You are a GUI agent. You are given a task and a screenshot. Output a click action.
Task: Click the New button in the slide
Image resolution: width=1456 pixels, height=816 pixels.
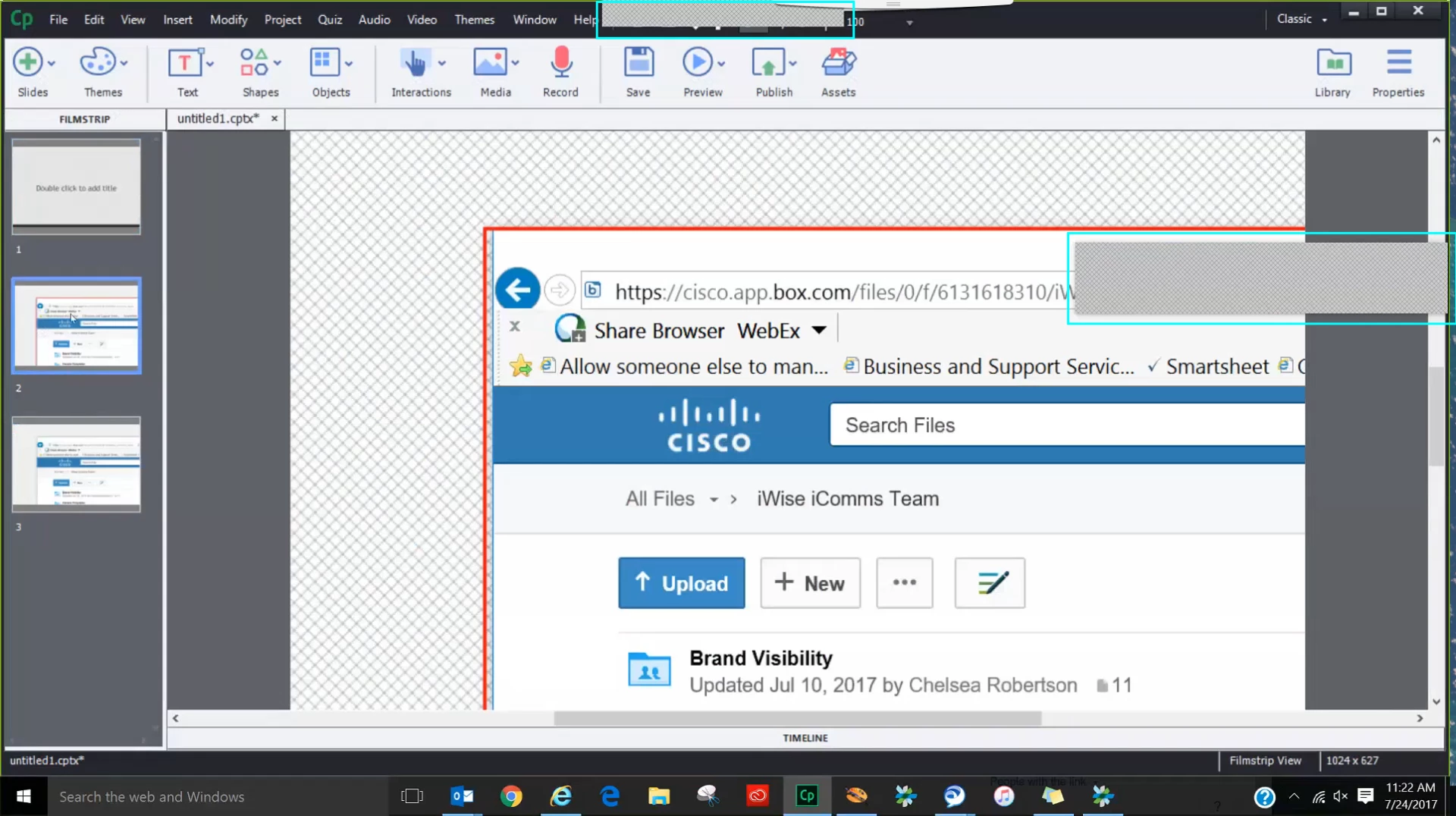810,582
